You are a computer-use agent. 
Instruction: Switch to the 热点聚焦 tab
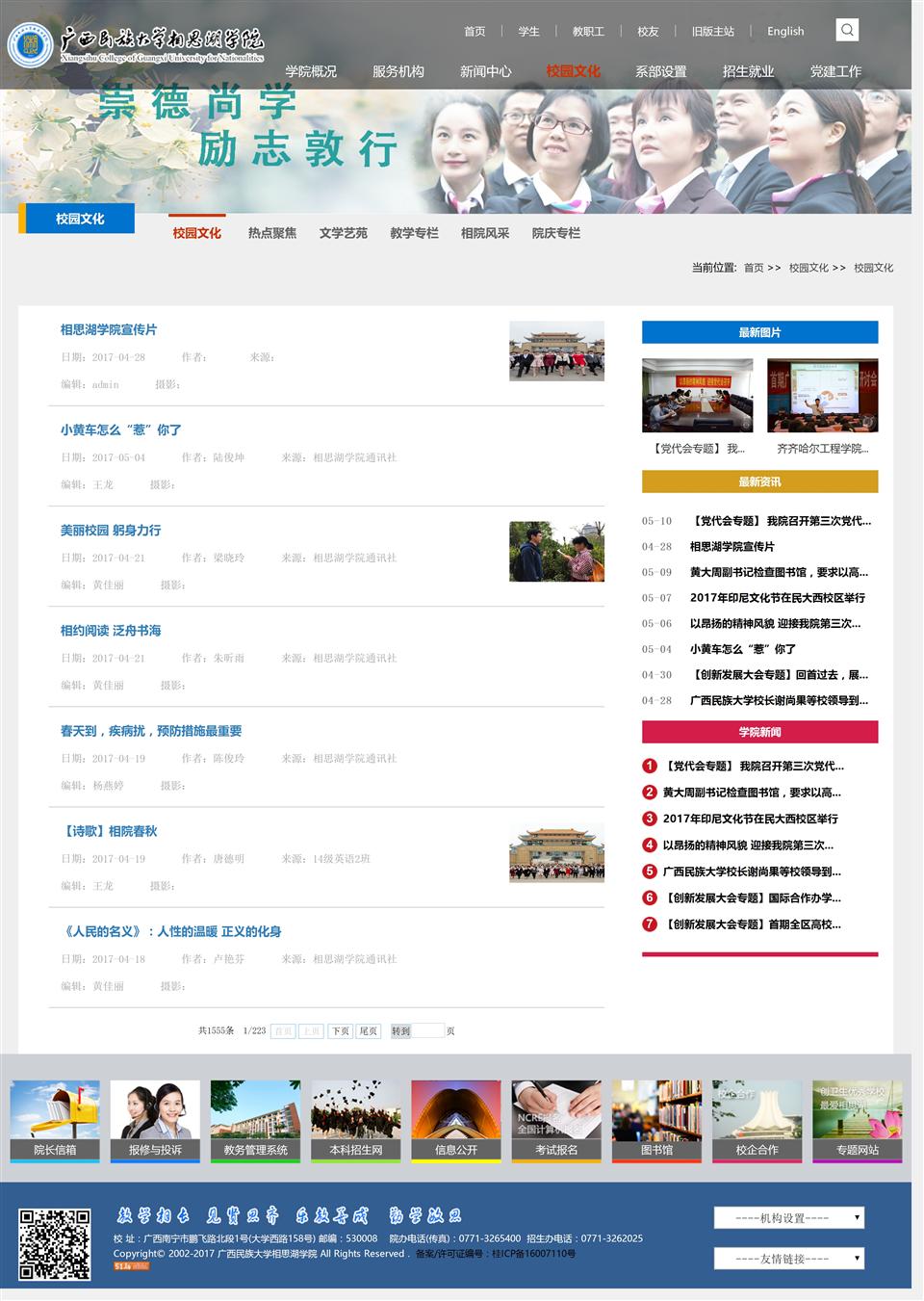click(x=272, y=233)
